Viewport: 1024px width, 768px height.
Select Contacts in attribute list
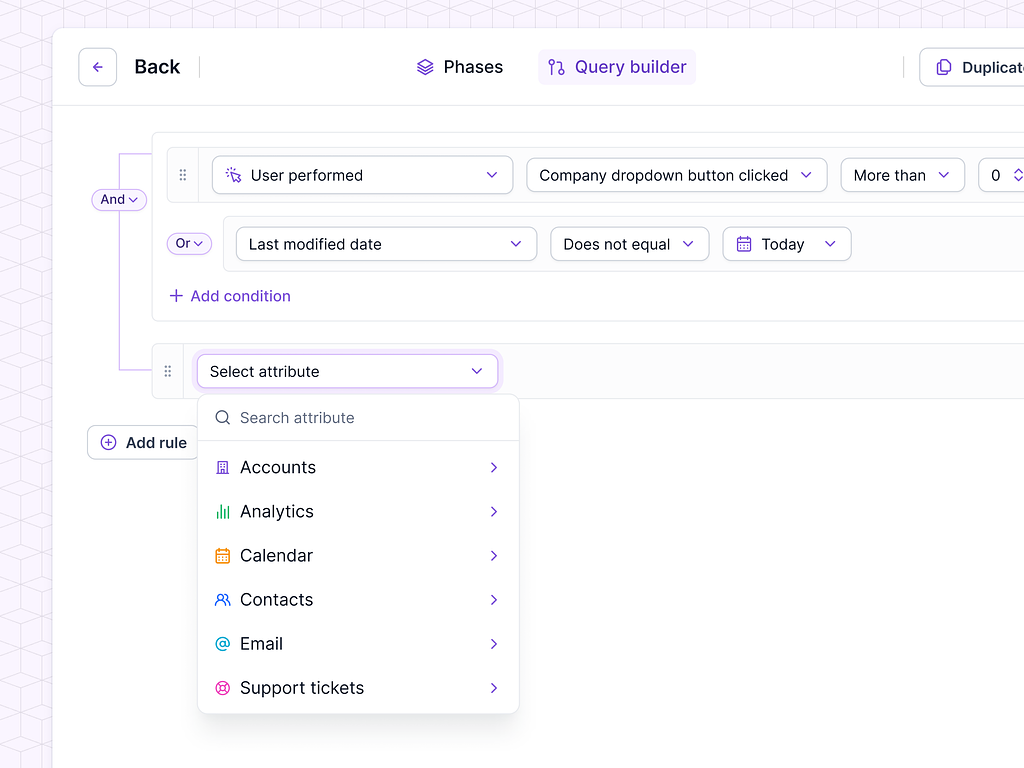[359, 600]
